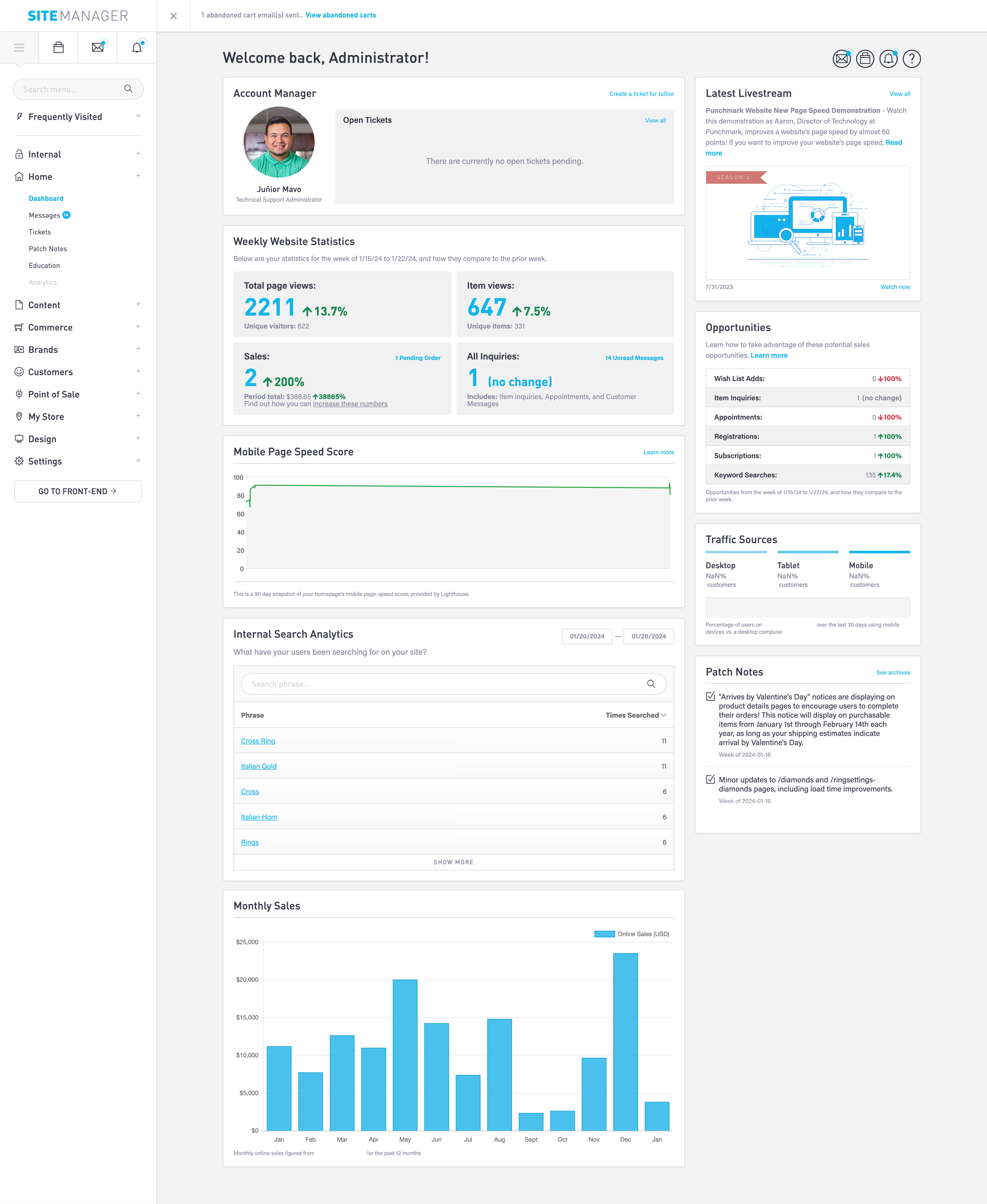Open the help question mark icon at top right
This screenshot has width=987, height=1204.
pos(912,59)
